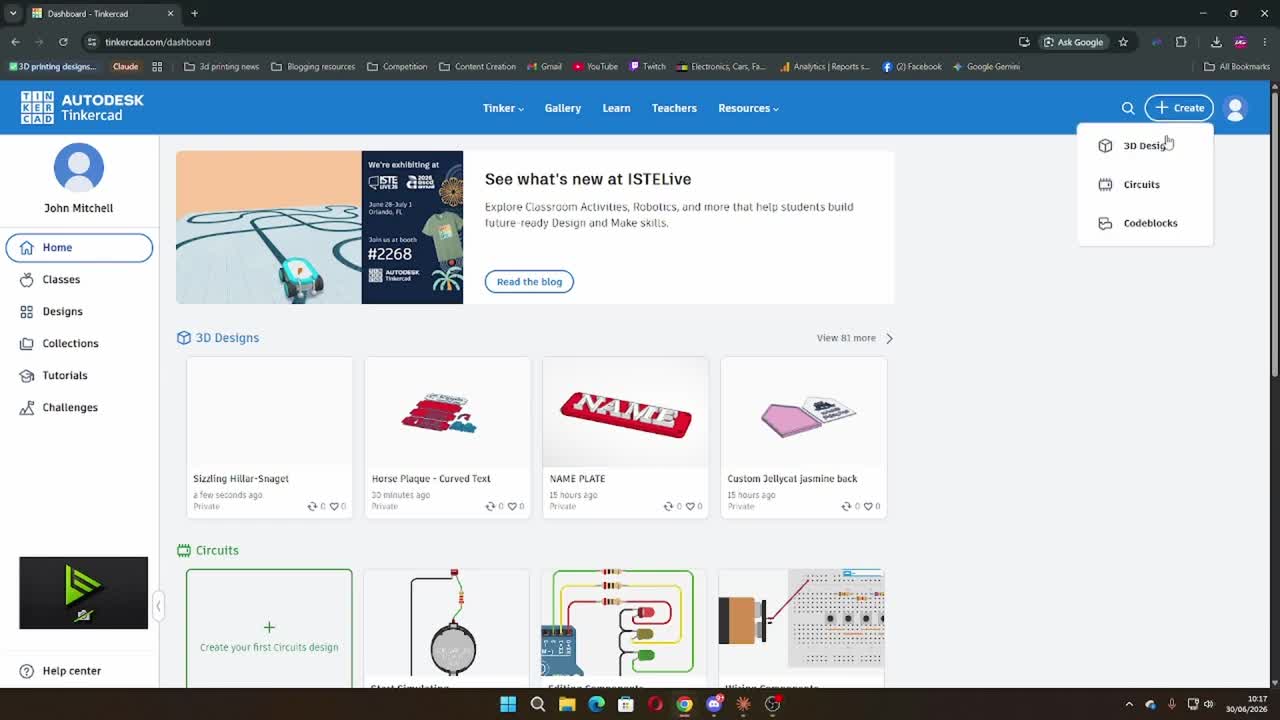Open the YouTube bookmark
Screen dimensions: 1280x720
pyautogui.click(x=595, y=67)
